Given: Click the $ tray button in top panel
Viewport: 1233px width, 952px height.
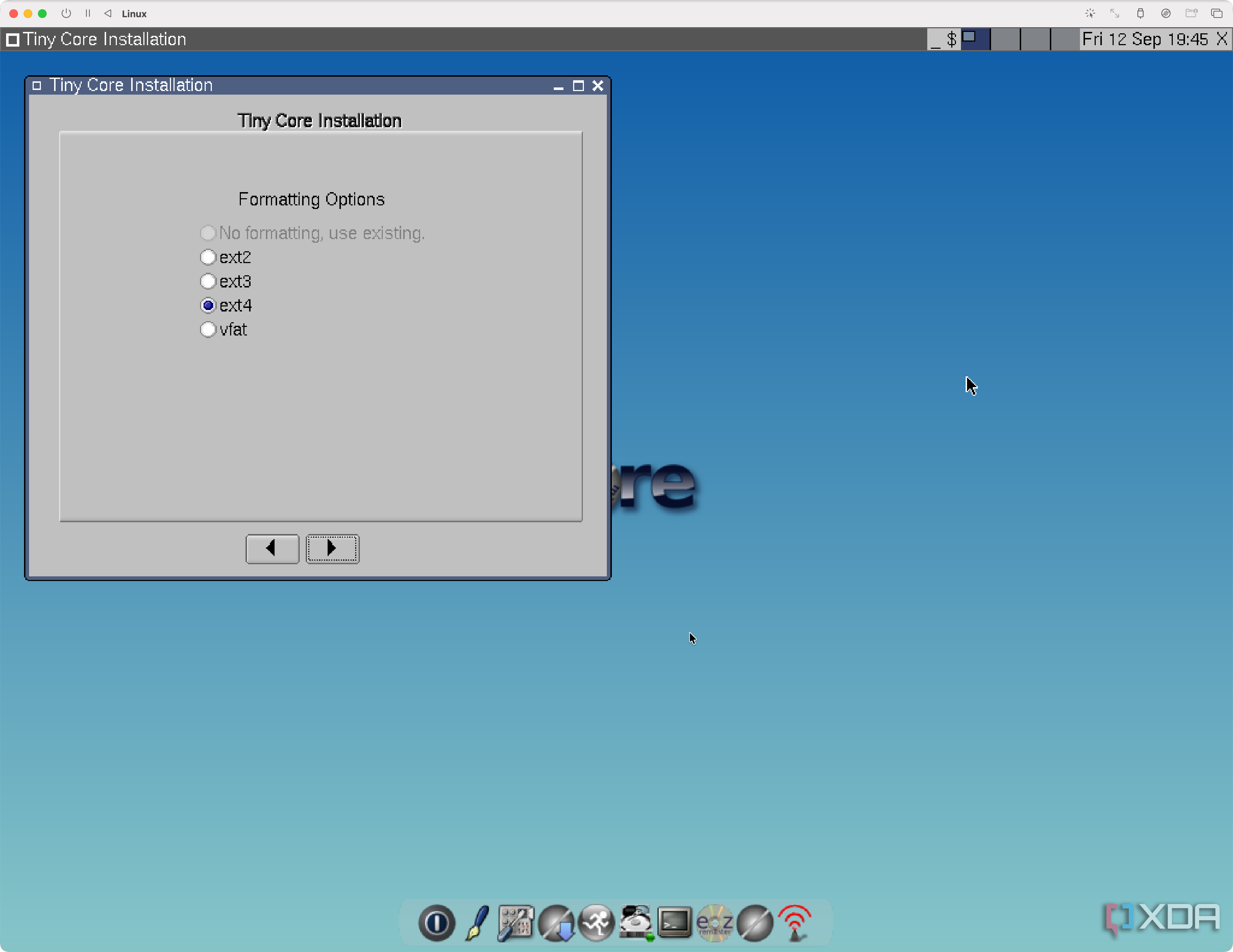Looking at the screenshot, I should pos(952,39).
